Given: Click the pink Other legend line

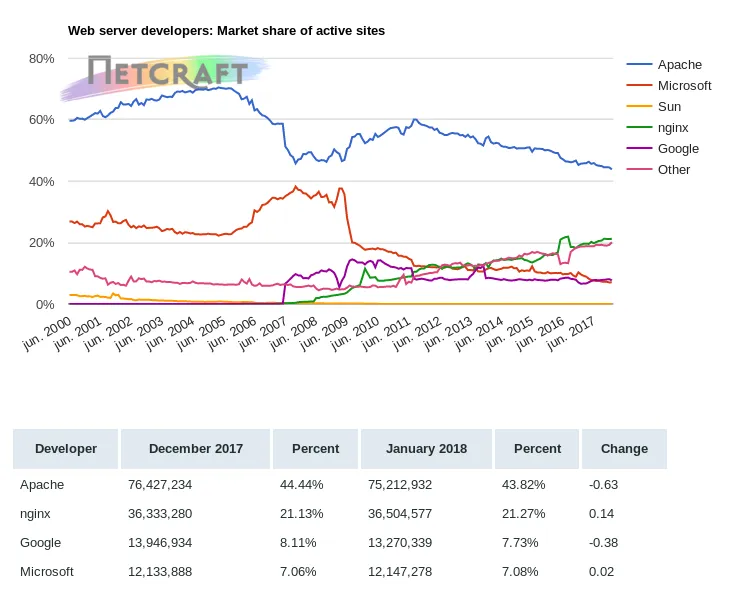Looking at the screenshot, I should (639, 170).
